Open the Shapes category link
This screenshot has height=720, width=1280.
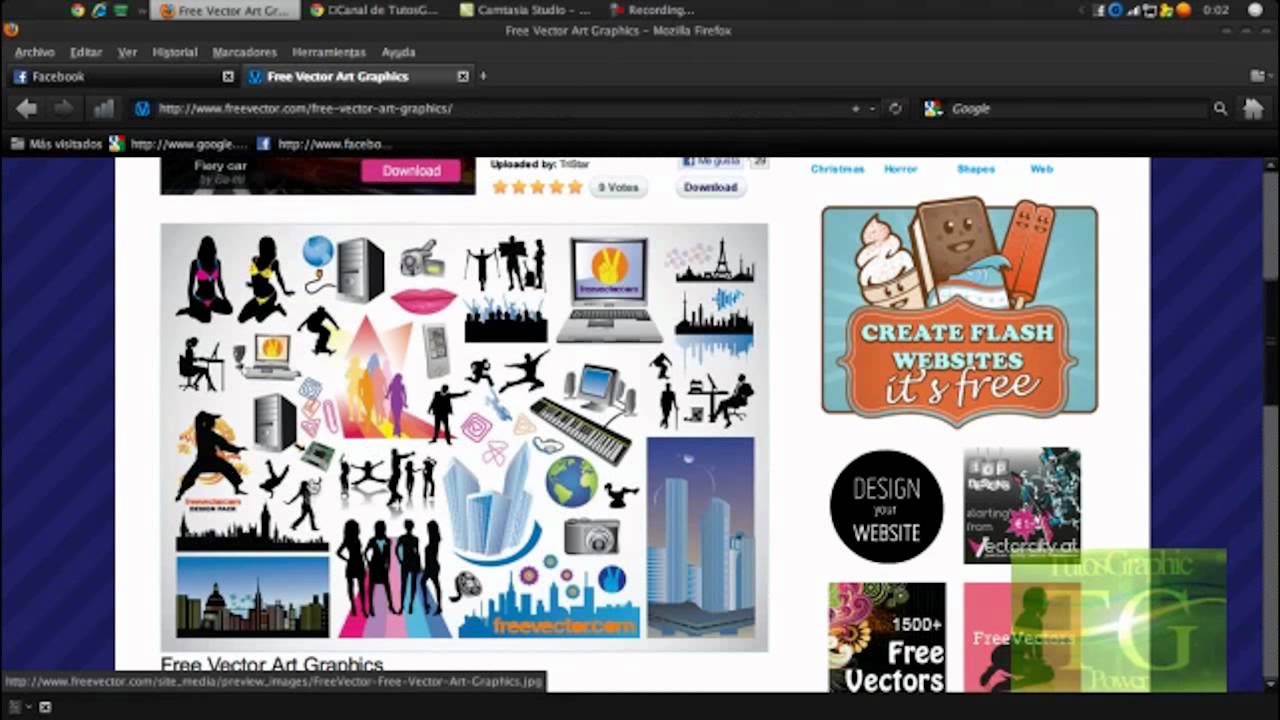tap(975, 169)
